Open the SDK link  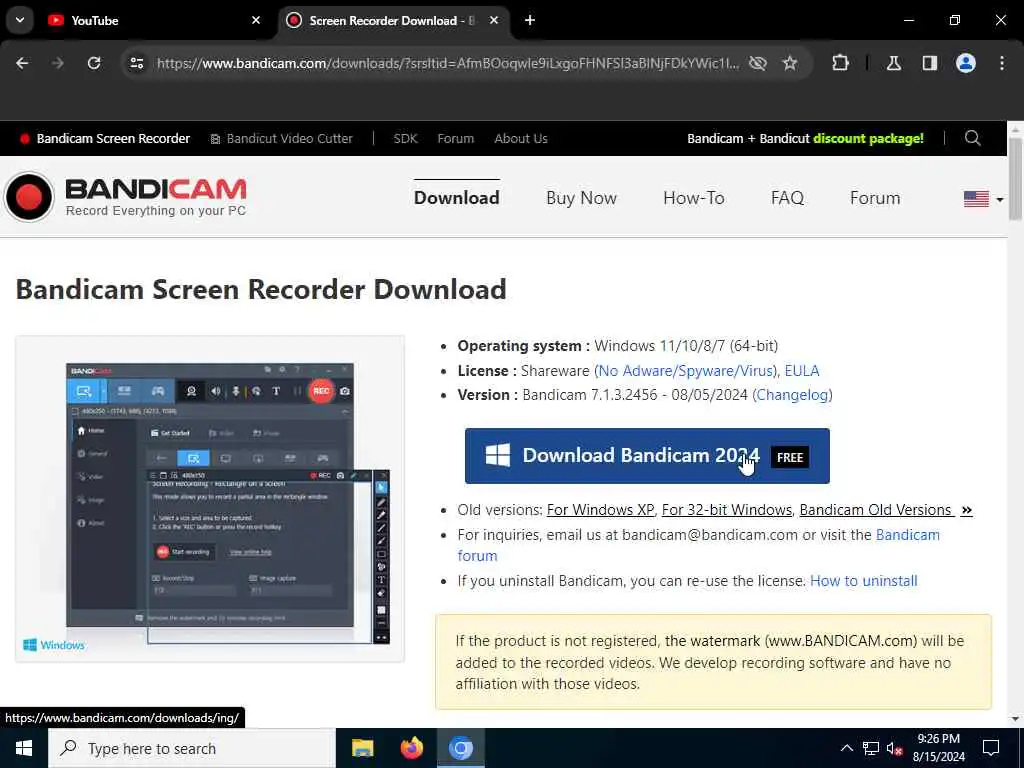point(405,138)
